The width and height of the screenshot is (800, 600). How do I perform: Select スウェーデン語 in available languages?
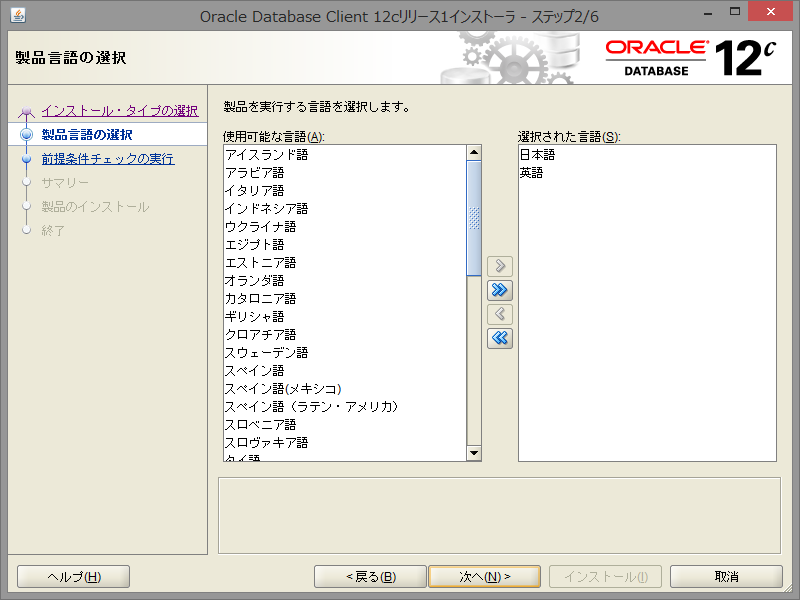click(345, 353)
